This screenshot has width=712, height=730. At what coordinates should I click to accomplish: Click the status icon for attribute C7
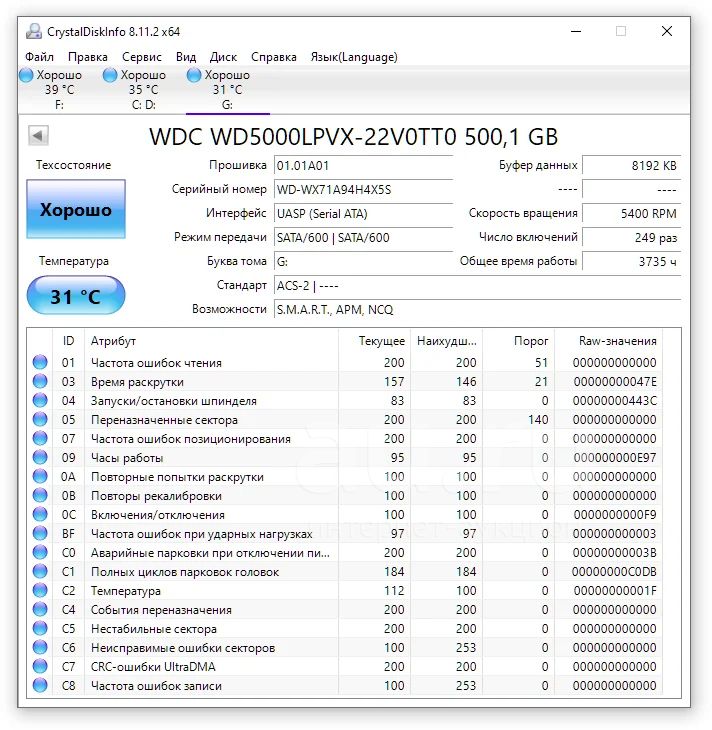point(40,666)
